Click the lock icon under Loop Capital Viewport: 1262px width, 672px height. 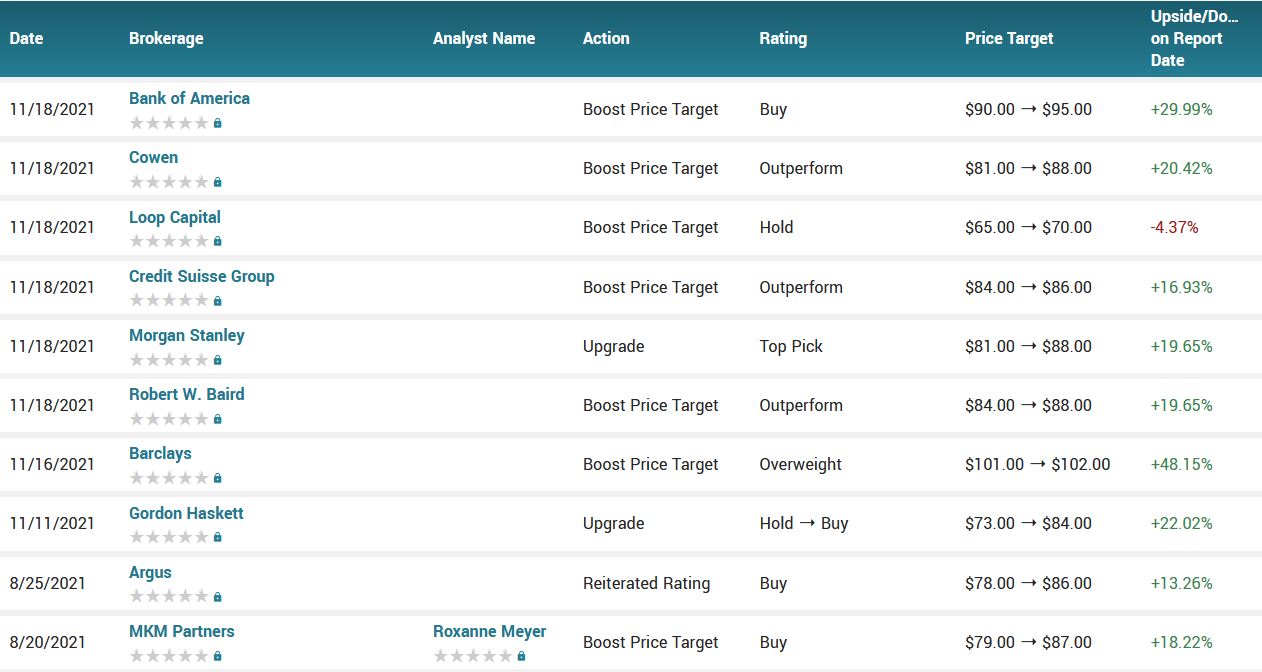217,241
